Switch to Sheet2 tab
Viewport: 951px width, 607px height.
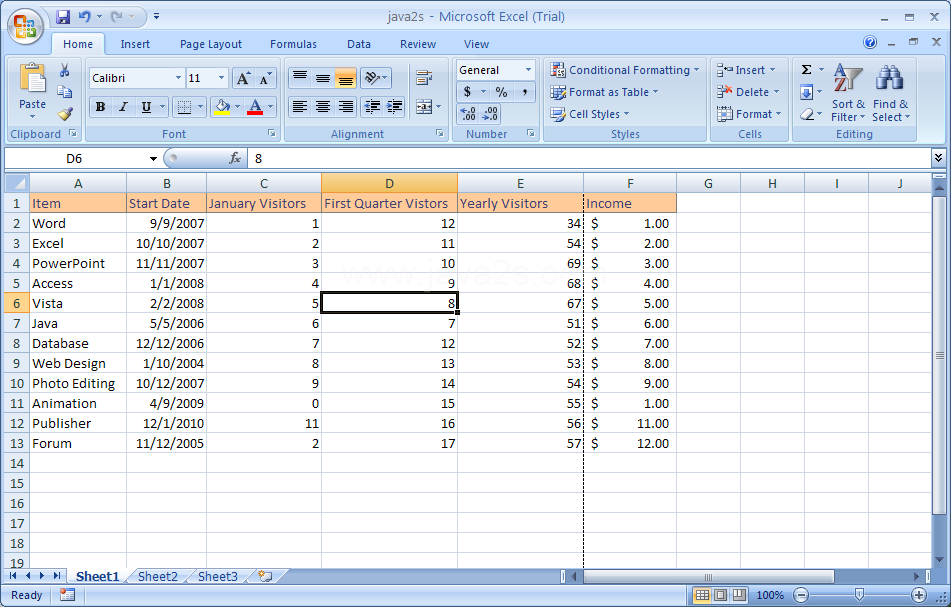pyautogui.click(x=158, y=576)
